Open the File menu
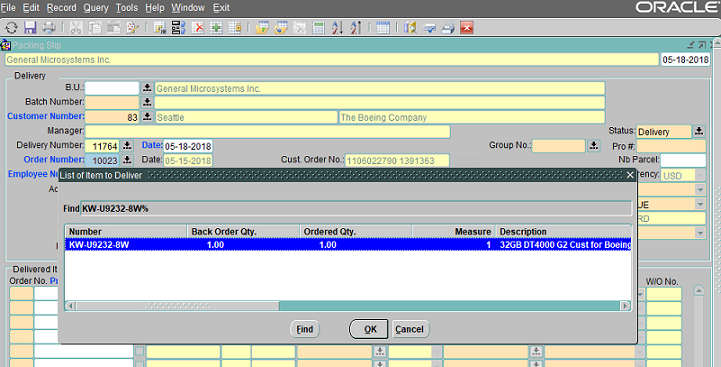Image resolution: width=721 pixels, height=367 pixels. pos(8,8)
